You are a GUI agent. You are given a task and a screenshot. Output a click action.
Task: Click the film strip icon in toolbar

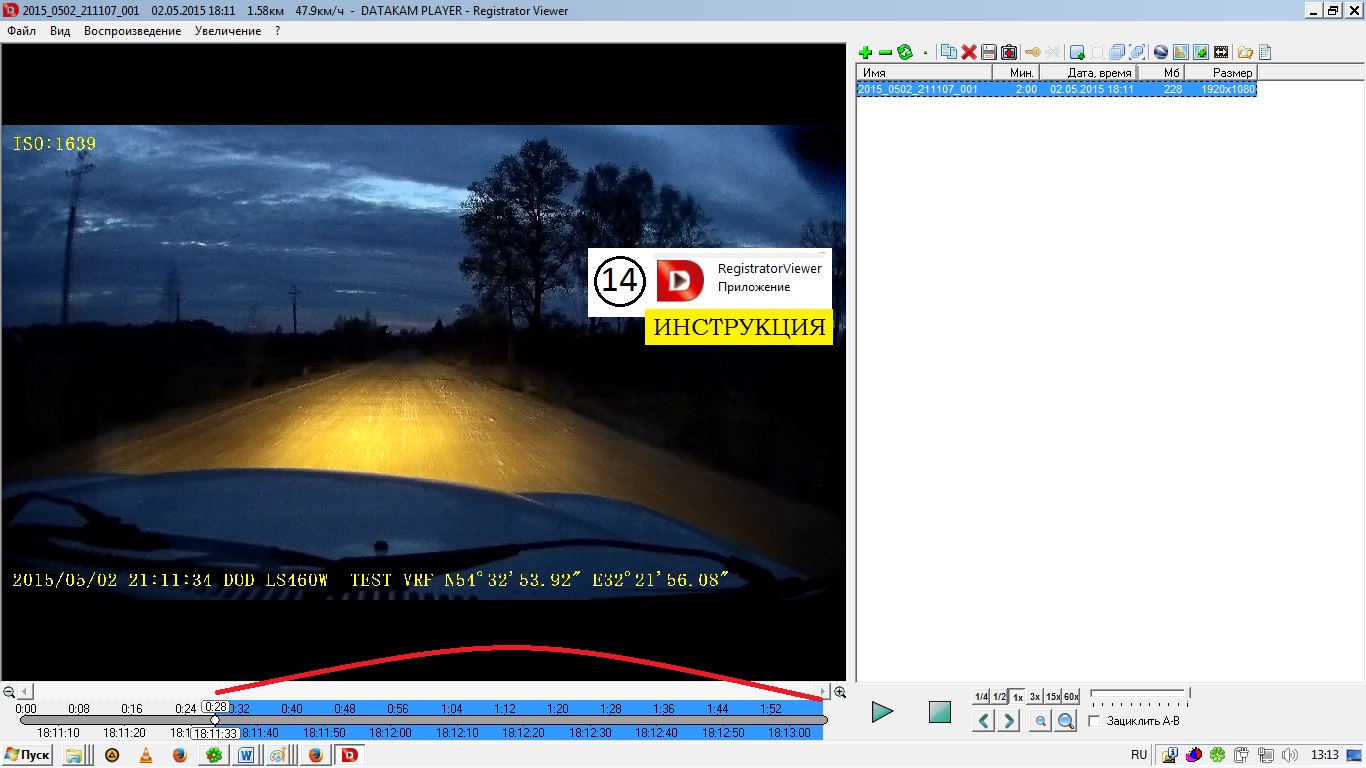click(1221, 52)
